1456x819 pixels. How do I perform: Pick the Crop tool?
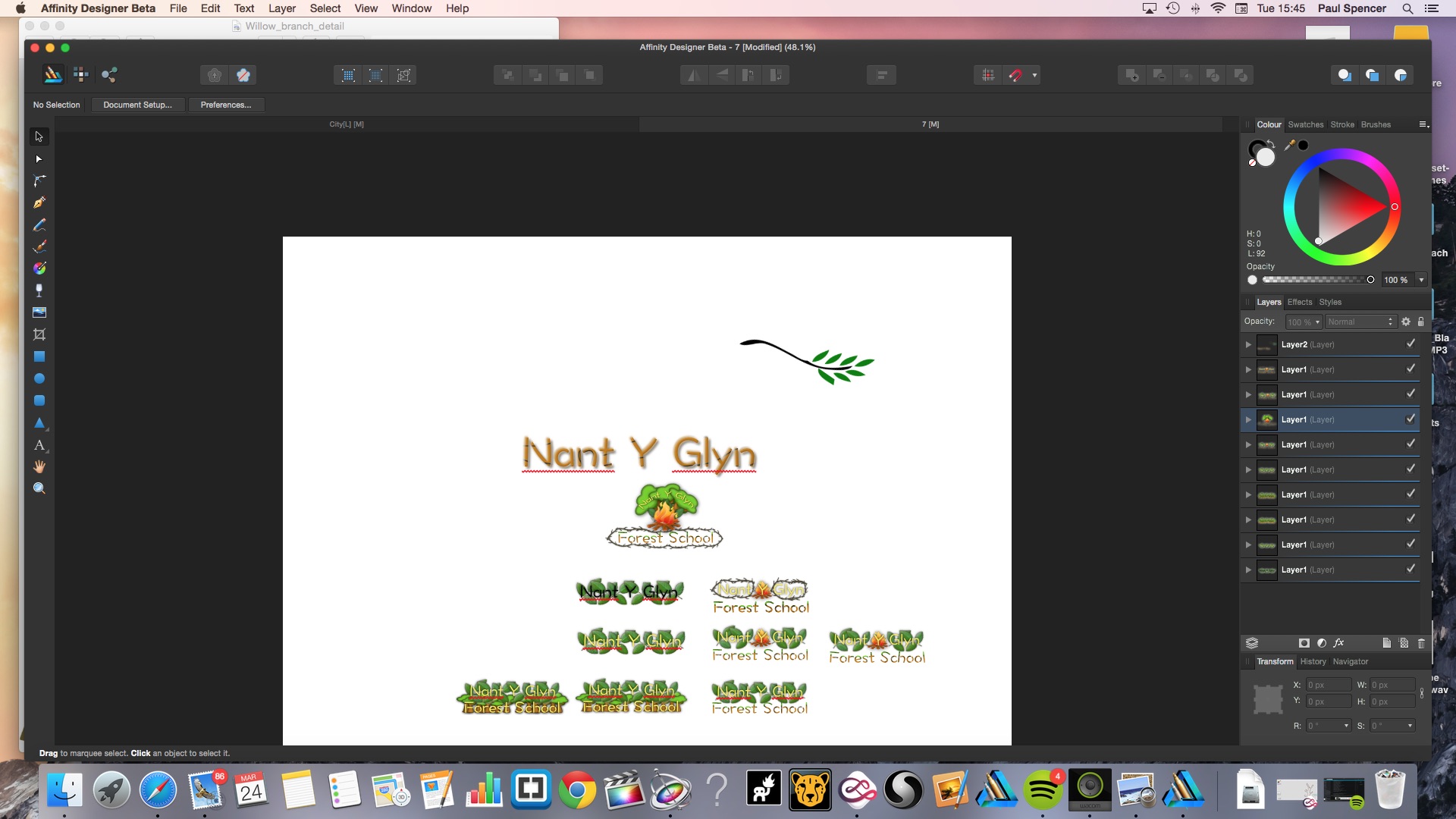click(39, 334)
